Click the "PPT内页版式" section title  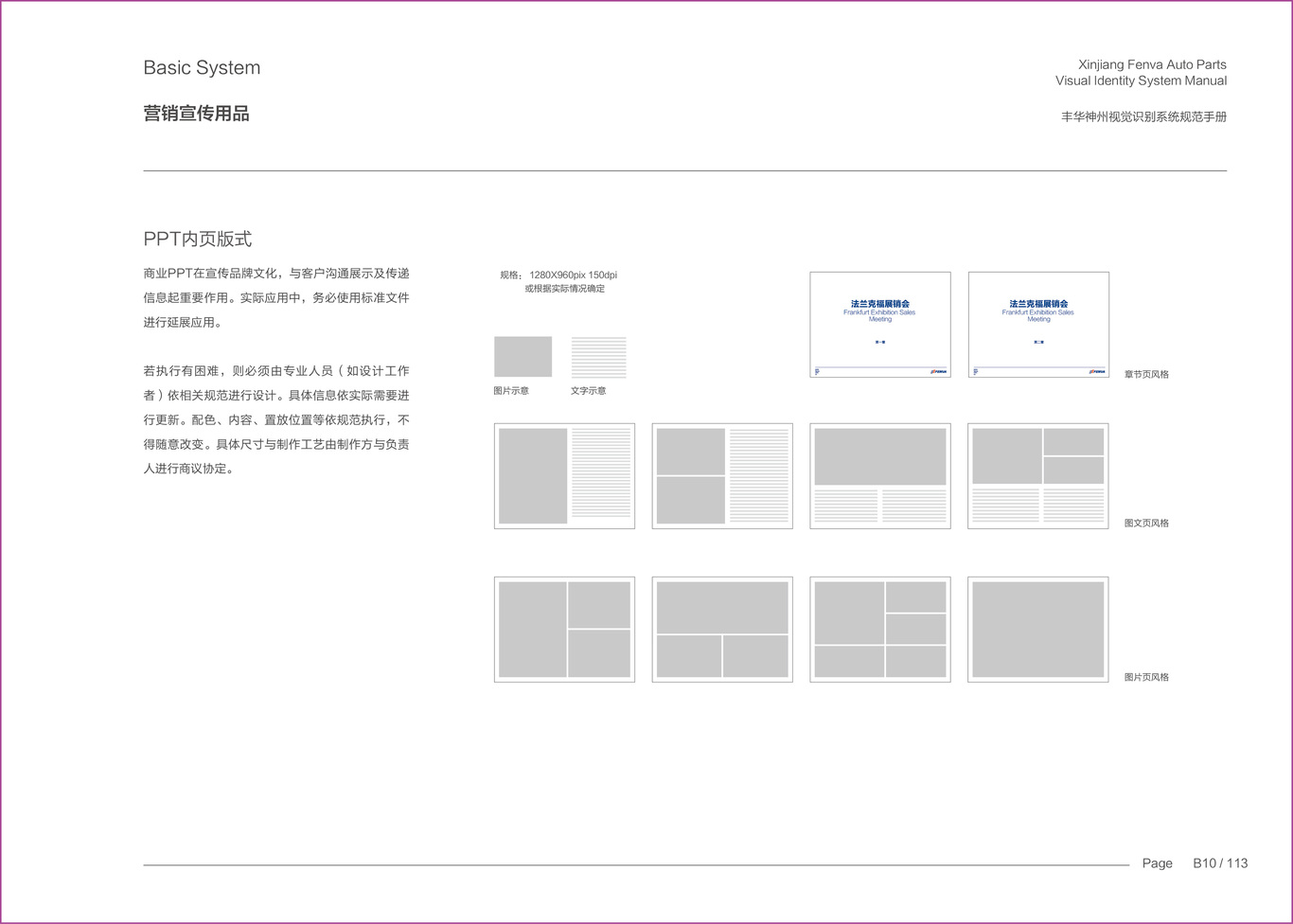click(198, 239)
